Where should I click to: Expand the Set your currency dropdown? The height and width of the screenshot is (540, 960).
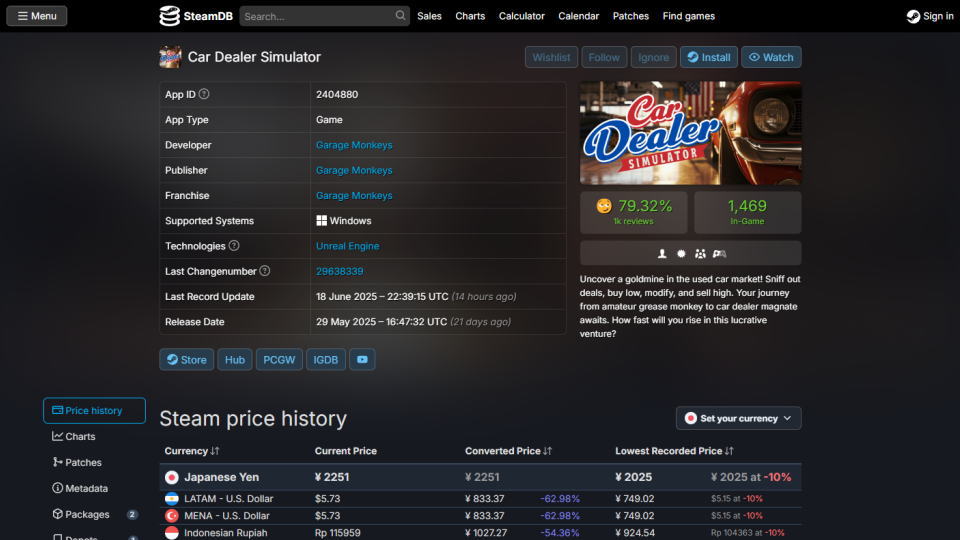click(x=738, y=418)
